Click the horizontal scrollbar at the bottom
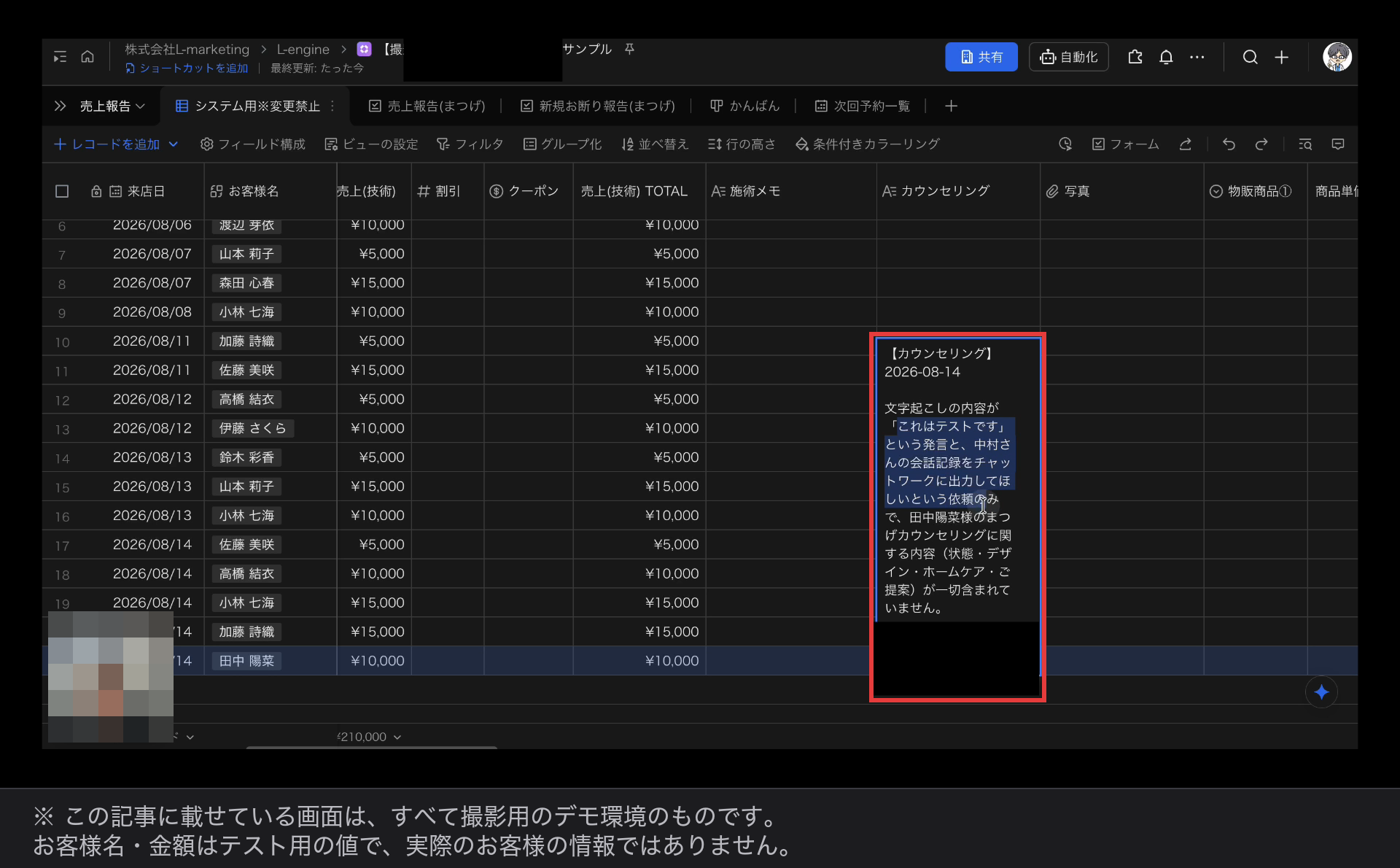The width and height of the screenshot is (1400, 868). pyautogui.click(x=372, y=747)
